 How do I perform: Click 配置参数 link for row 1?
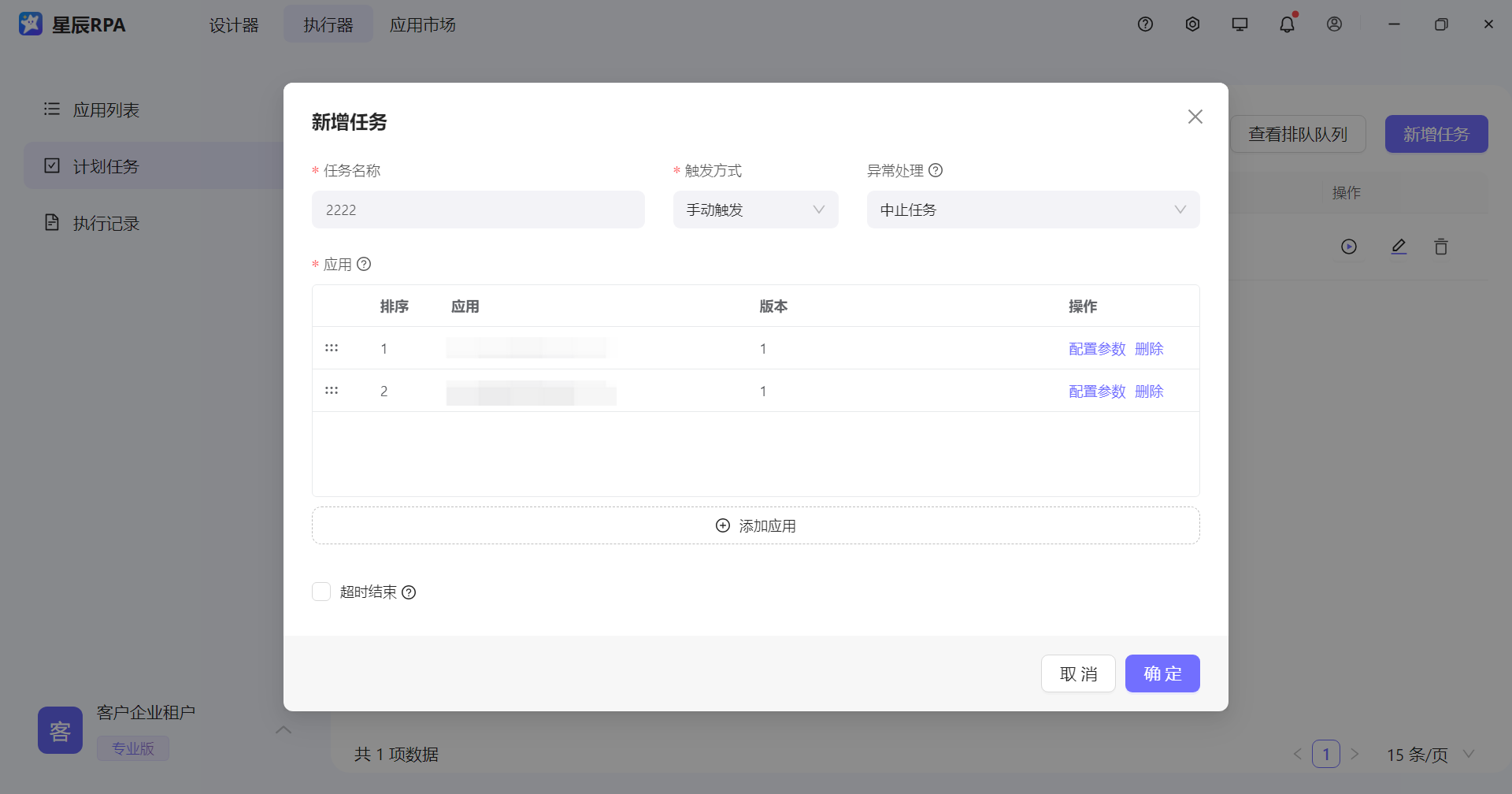(1097, 349)
